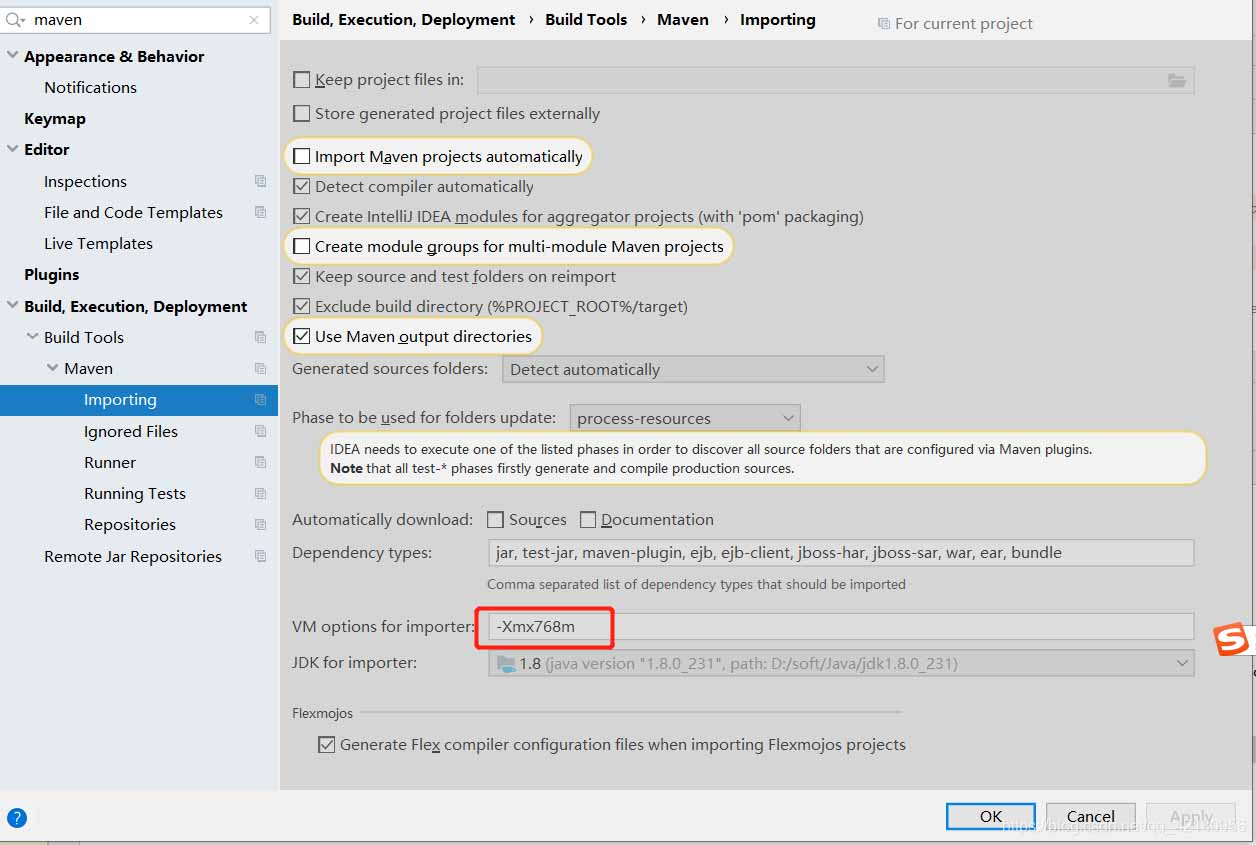The height and width of the screenshot is (845, 1256).
Task: Open JDK for importer dropdown
Action: [x=841, y=663]
